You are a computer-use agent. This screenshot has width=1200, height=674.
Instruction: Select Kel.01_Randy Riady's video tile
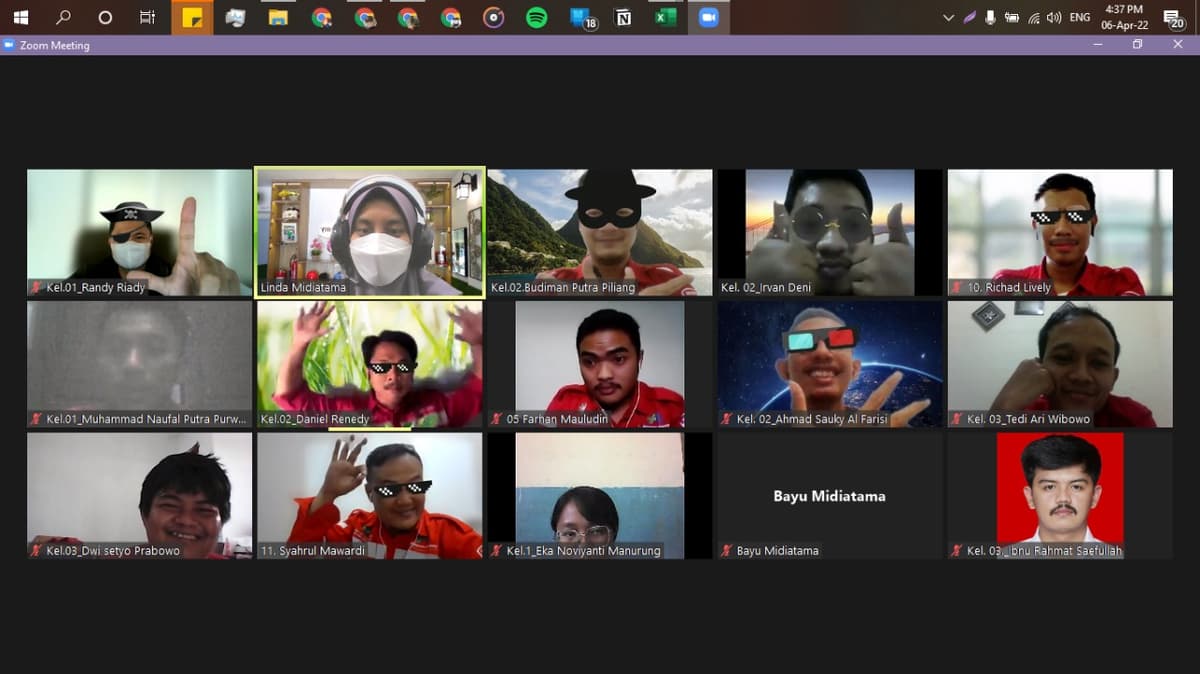[x=140, y=232]
